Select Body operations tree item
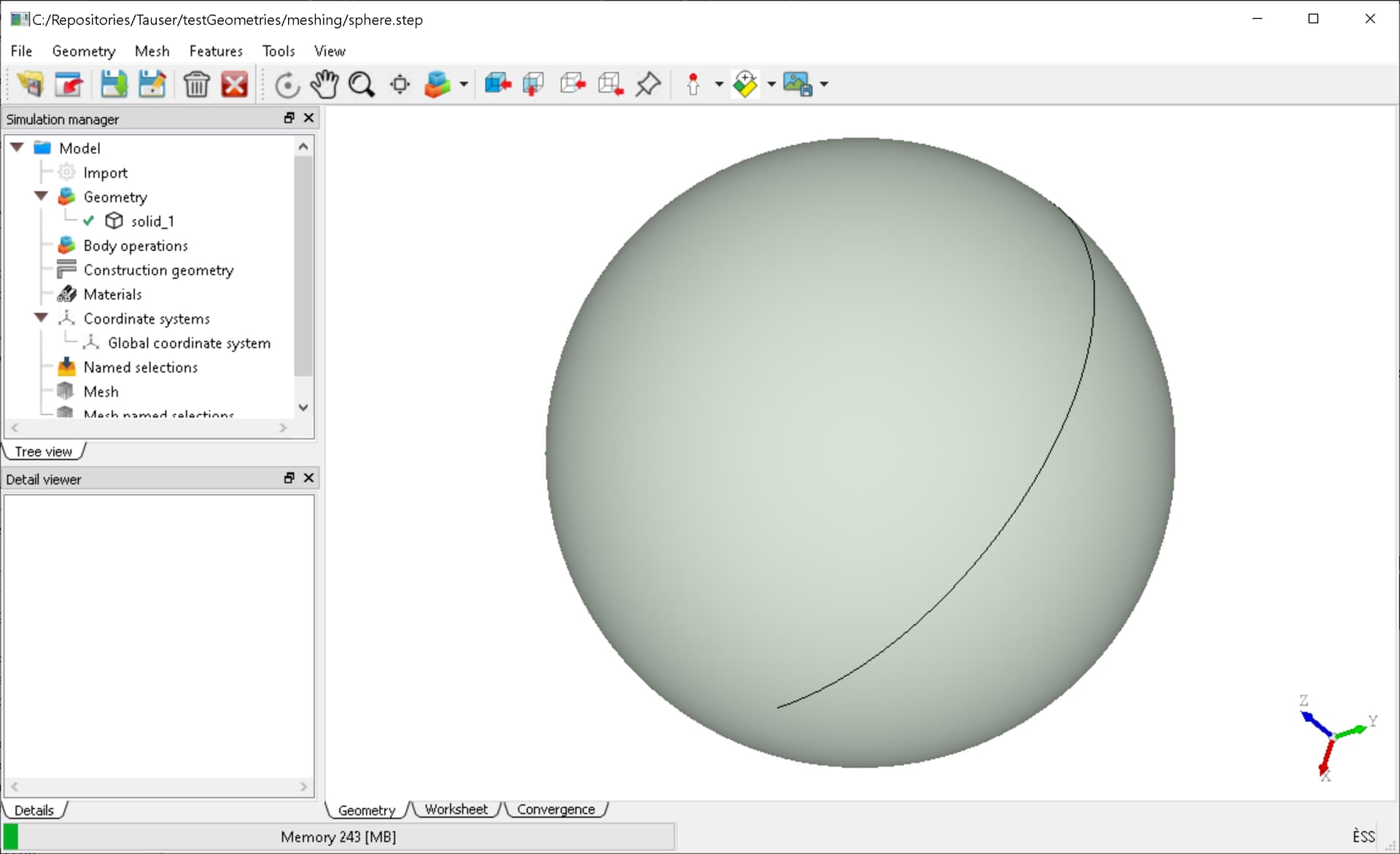 pyautogui.click(x=136, y=246)
